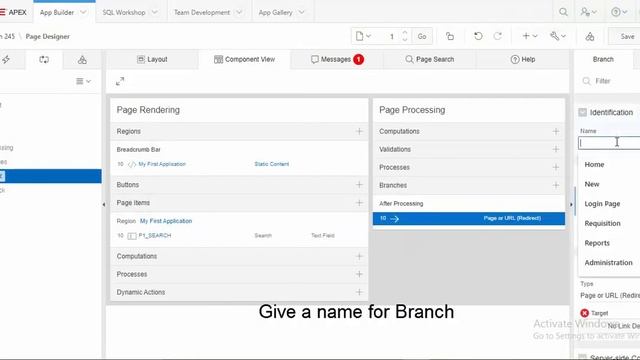Choose Login Page from the suggestions

[x=602, y=204]
